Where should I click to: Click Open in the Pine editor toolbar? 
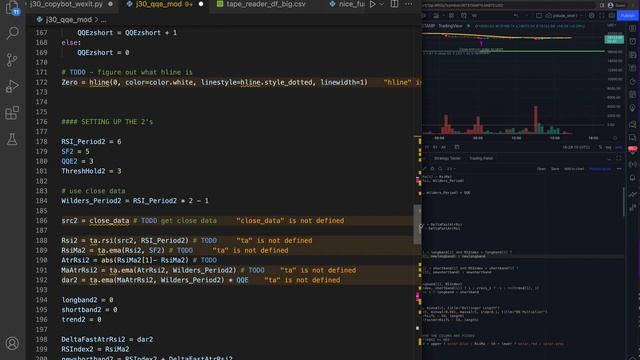[541, 169]
